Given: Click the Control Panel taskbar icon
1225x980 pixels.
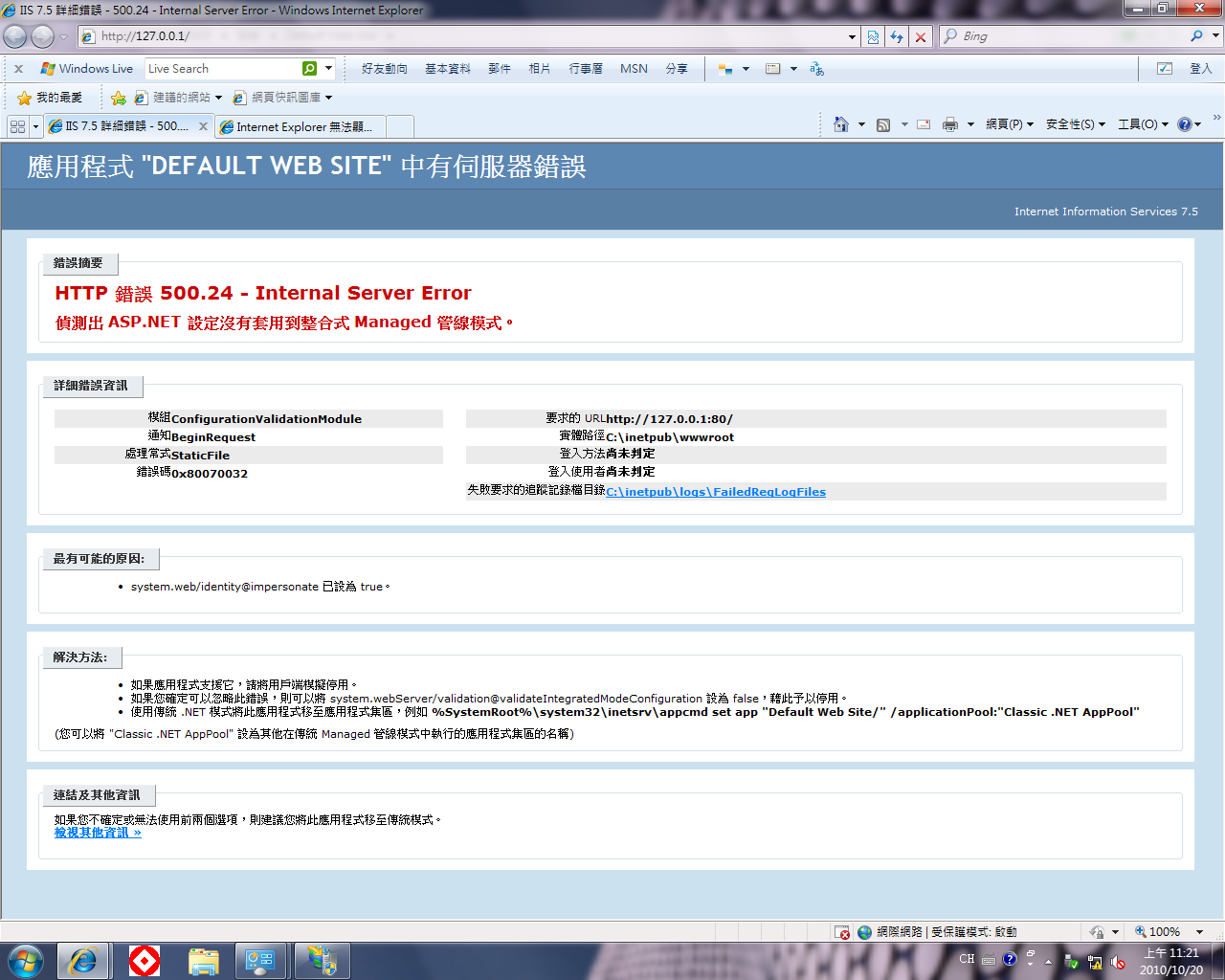Looking at the screenshot, I should [259, 961].
